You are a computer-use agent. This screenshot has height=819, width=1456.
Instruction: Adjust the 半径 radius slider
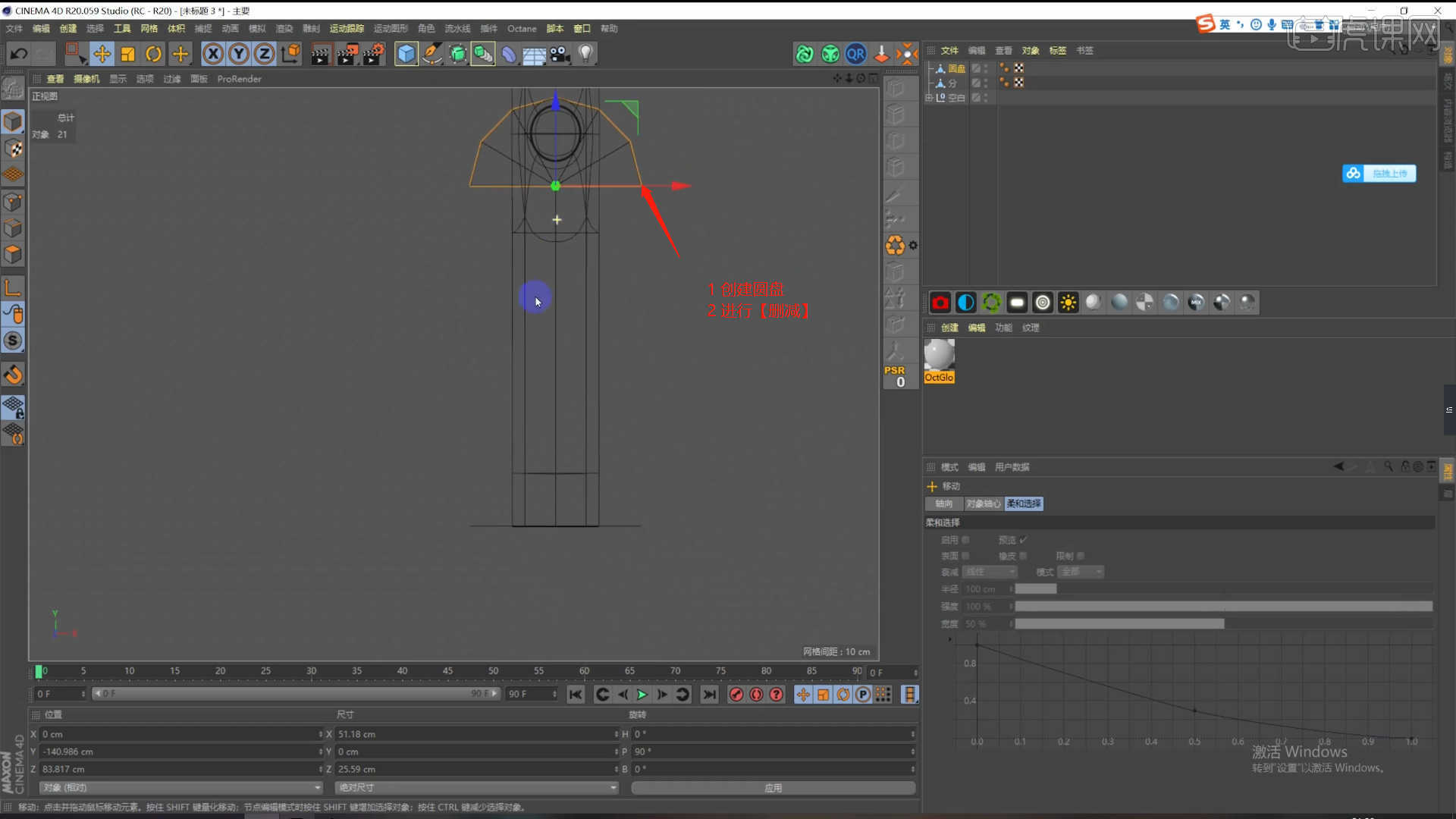pyautogui.click(x=1035, y=589)
